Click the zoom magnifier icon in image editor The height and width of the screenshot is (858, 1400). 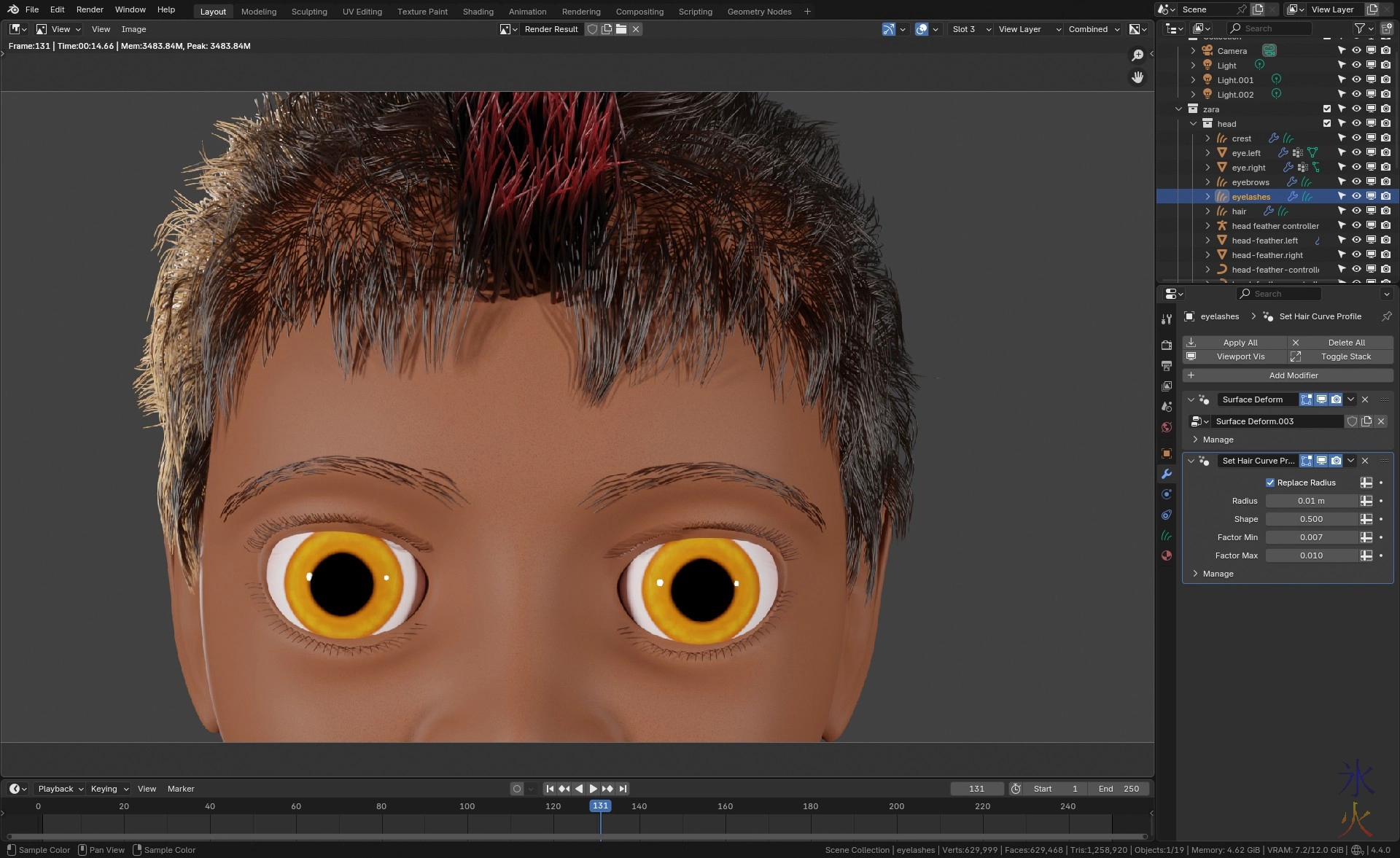[x=1137, y=55]
